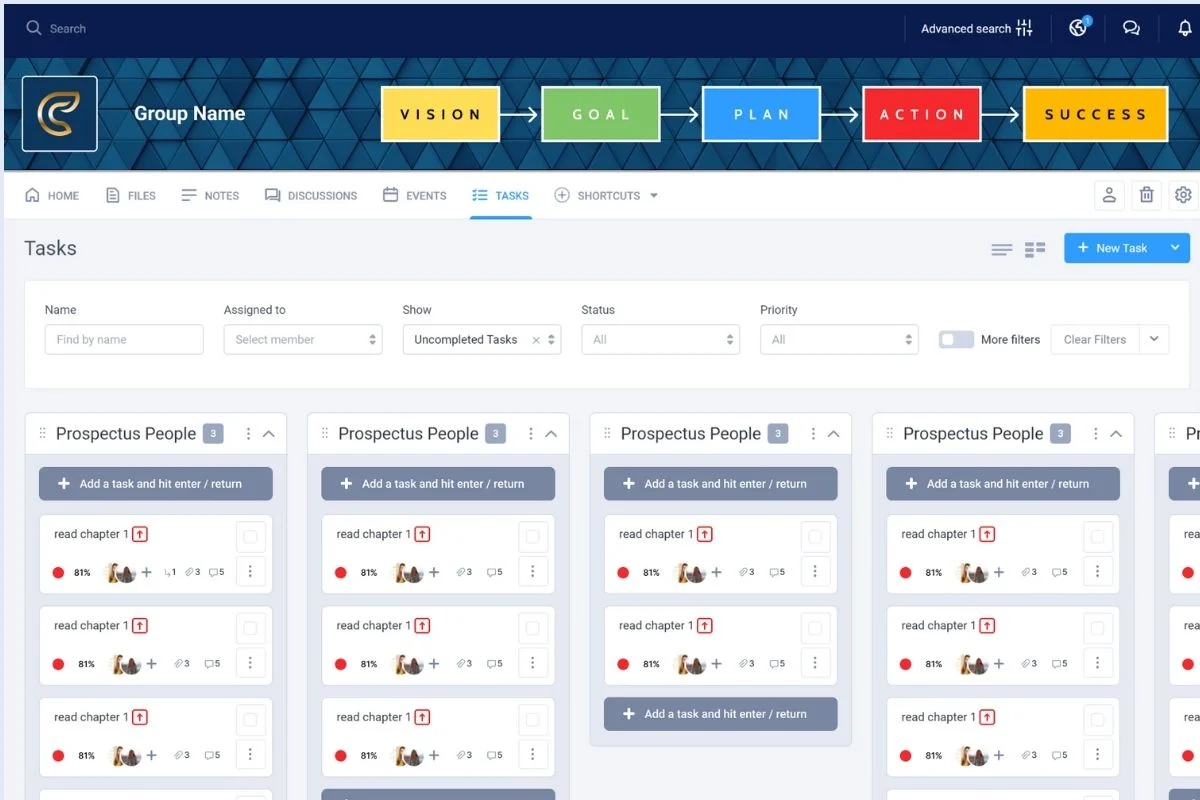Open group settings via the gear icon
1200x800 pixels.
click(x=1183, y=195)
